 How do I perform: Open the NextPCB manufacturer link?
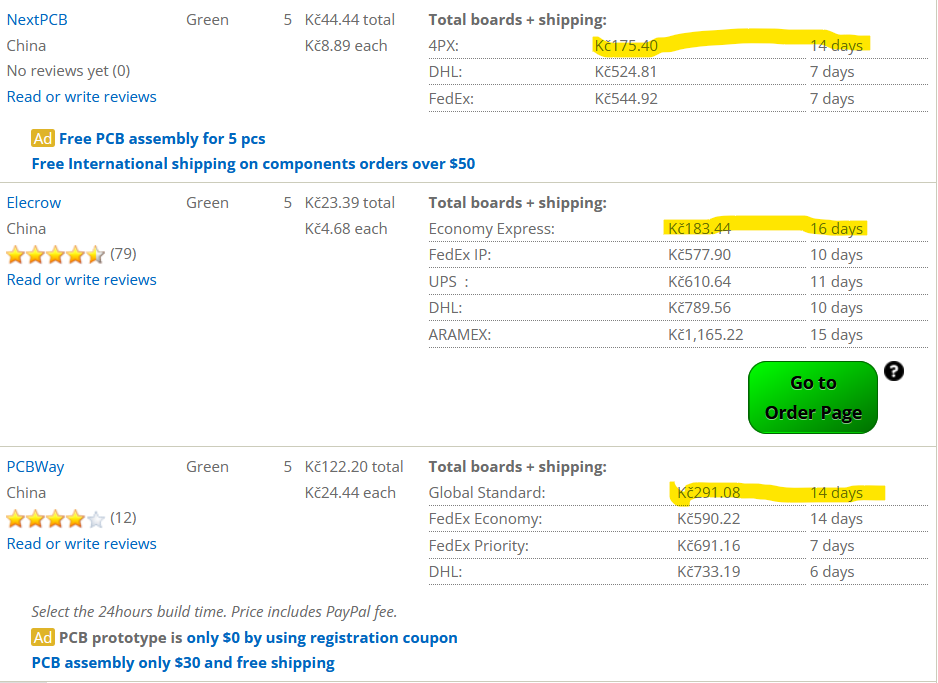(37, 19)
